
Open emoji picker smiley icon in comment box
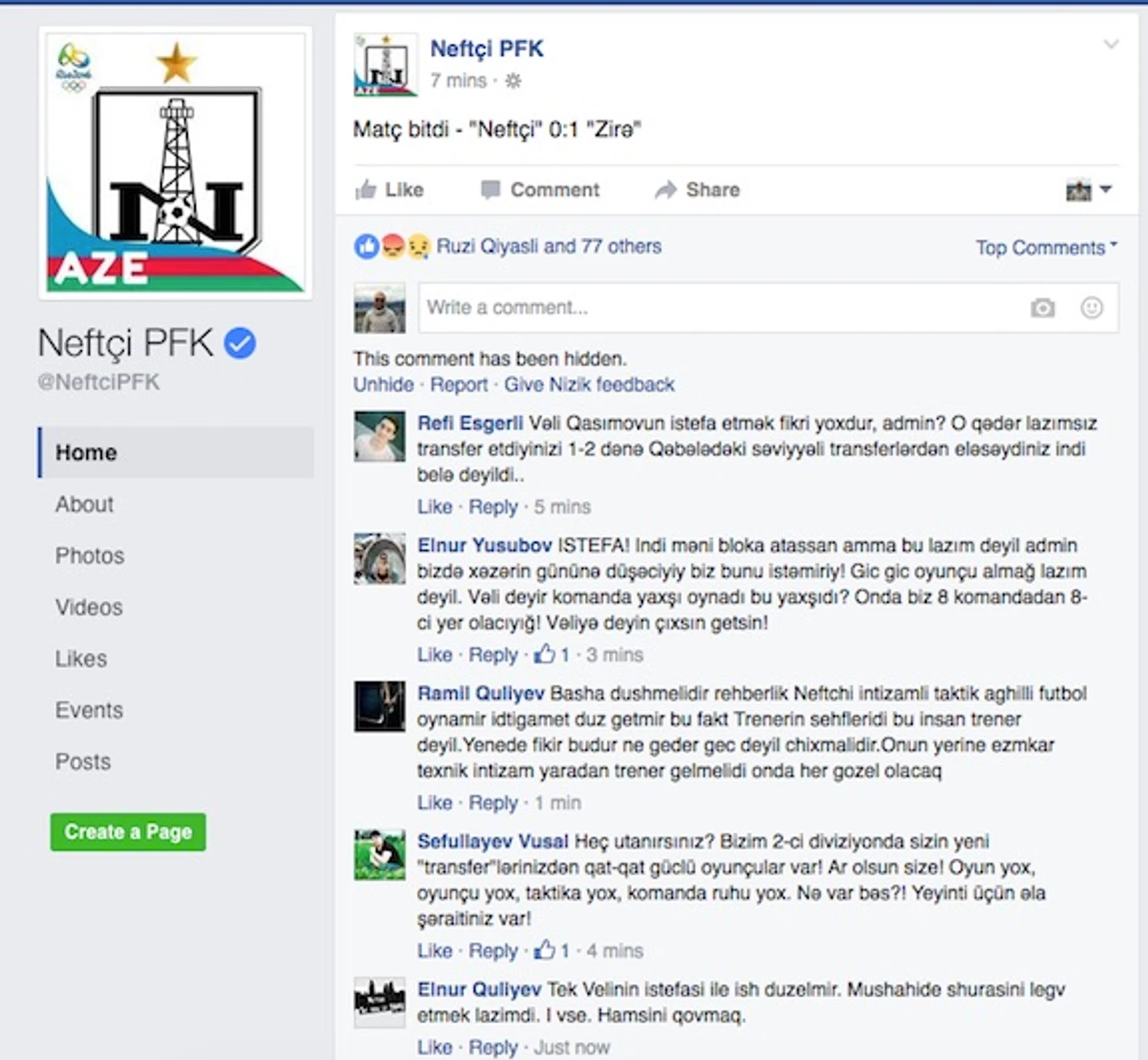point(1091,307)
